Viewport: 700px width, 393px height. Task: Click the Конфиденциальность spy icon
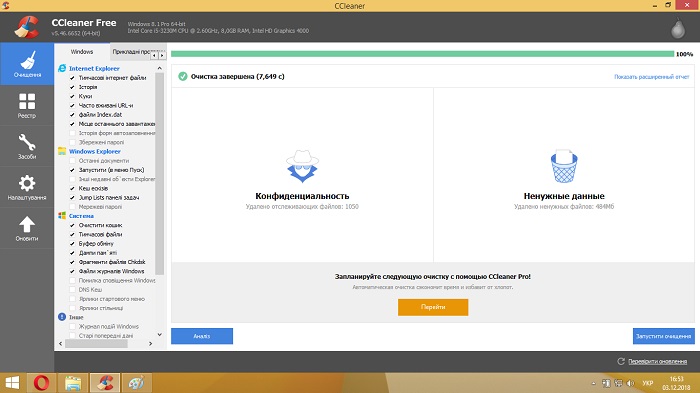pyautogui.click(x=302, y=166)
